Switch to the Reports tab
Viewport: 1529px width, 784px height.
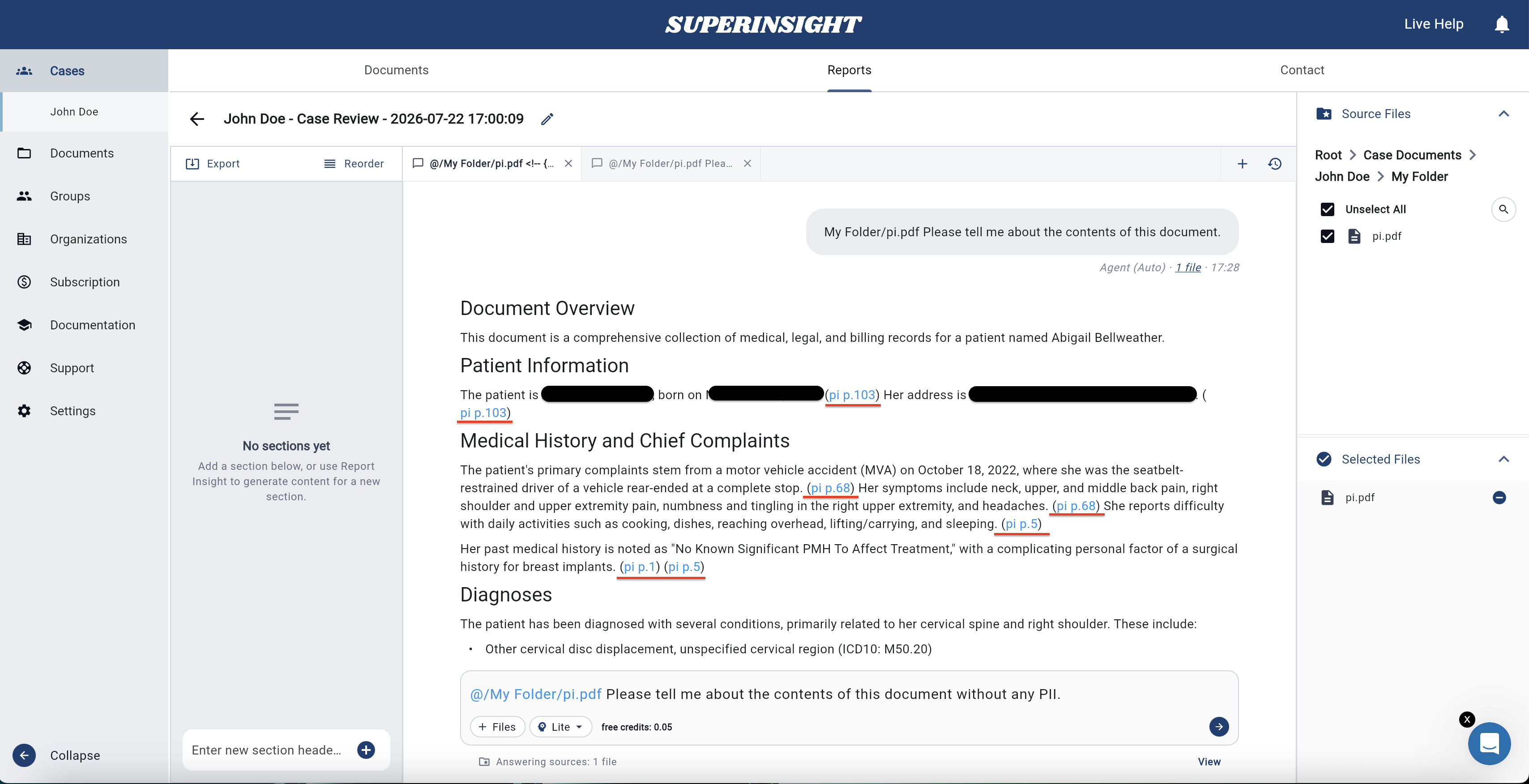point(850,70)
